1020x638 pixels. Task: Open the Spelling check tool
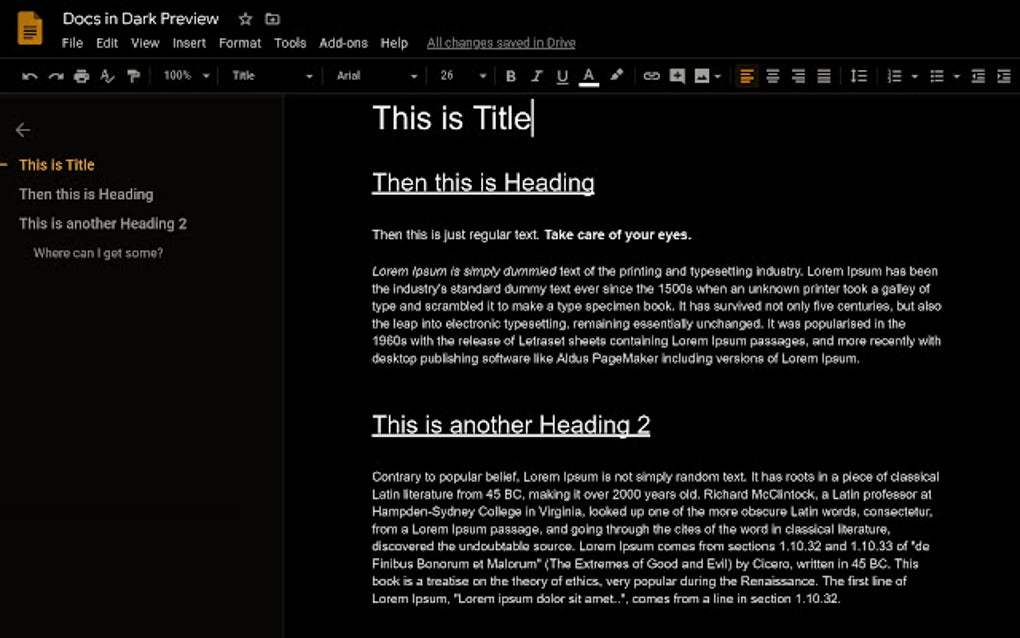[x=107, y=75]
